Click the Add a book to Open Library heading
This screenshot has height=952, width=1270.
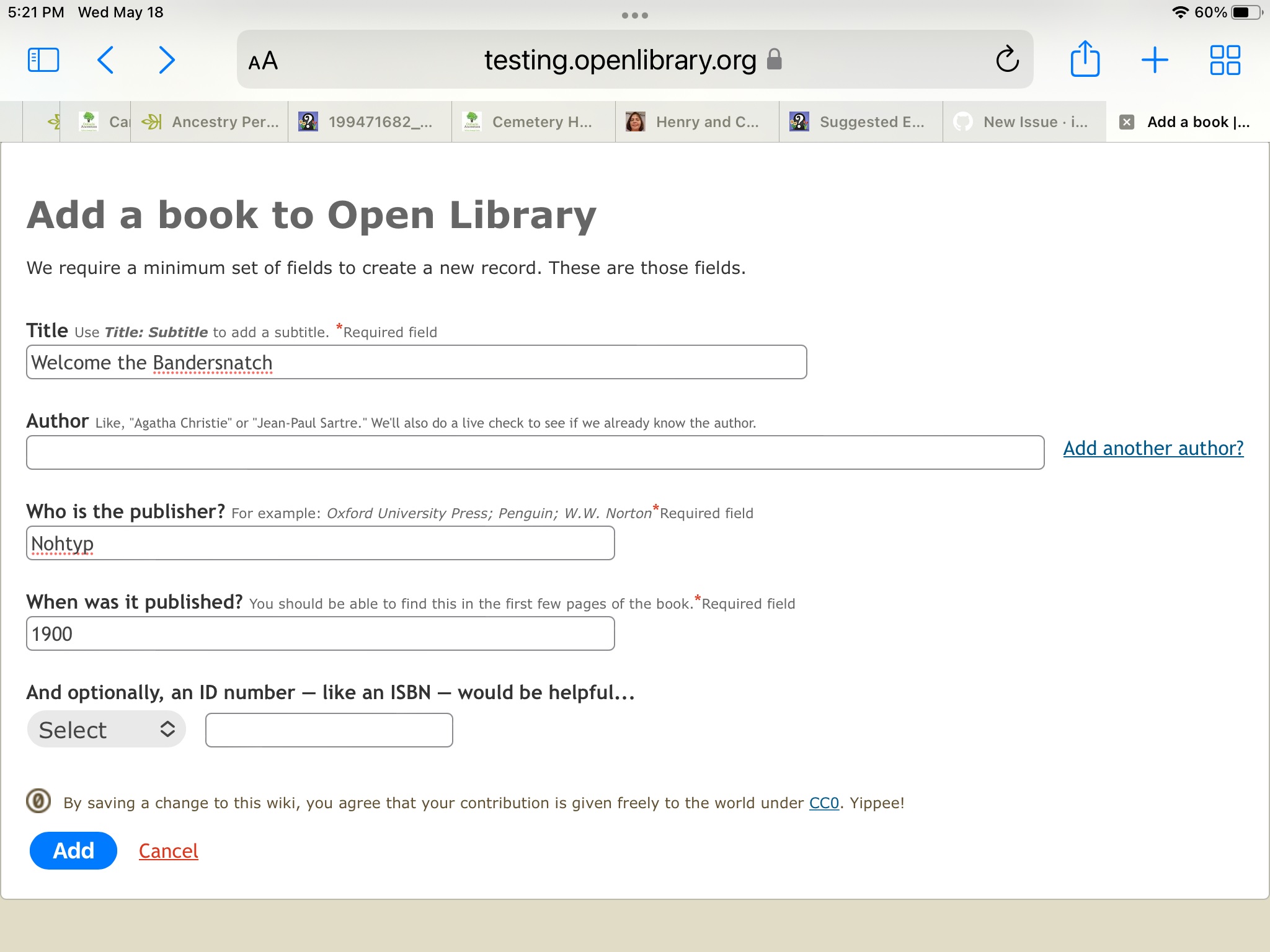pos(311,215)
